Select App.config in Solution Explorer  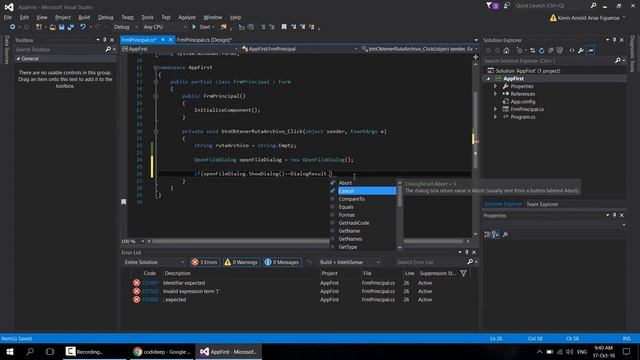click(x=522, y=102)
